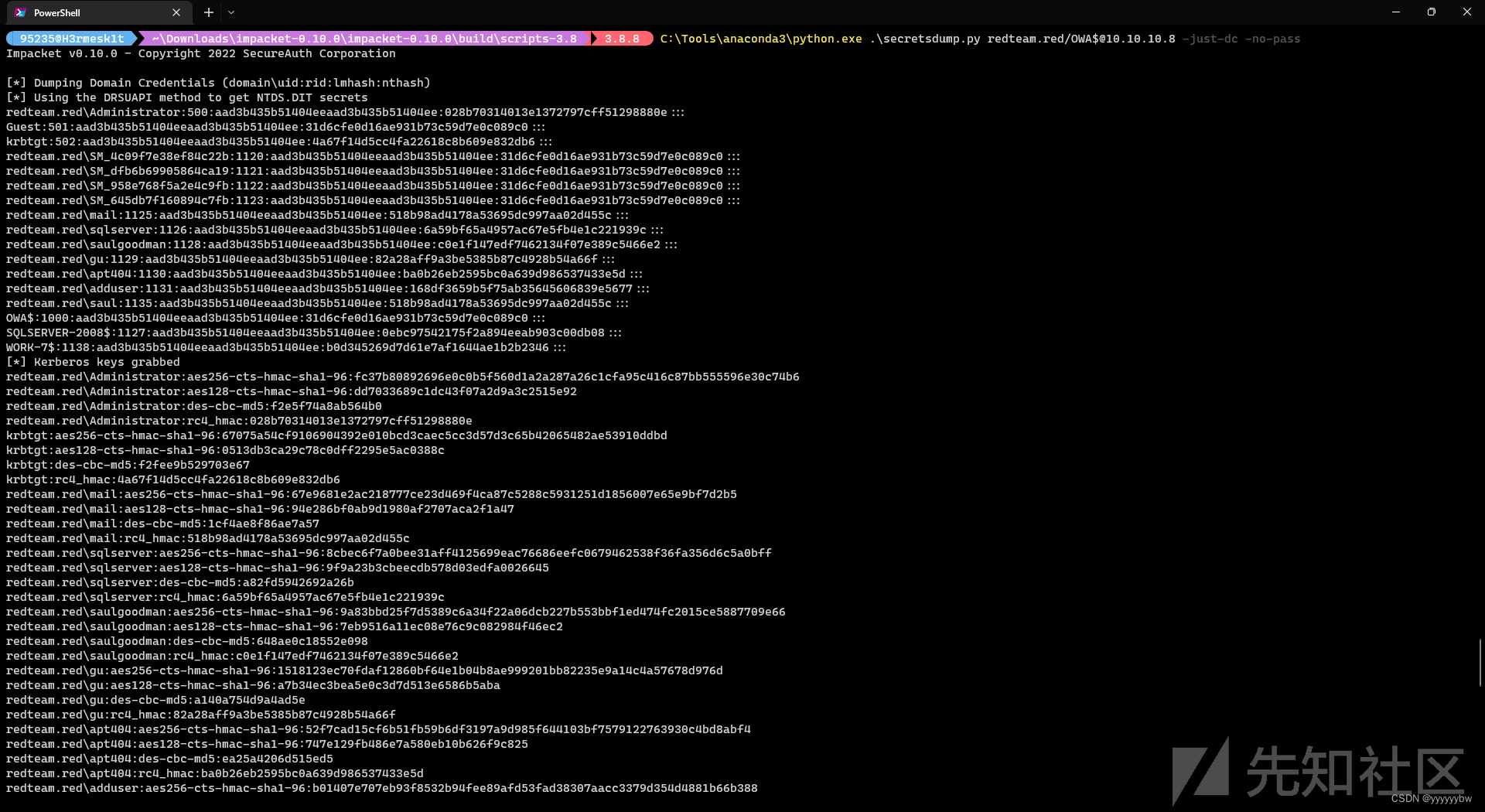
Task: Restore down the terminal window
Action: pos(1432,12)
